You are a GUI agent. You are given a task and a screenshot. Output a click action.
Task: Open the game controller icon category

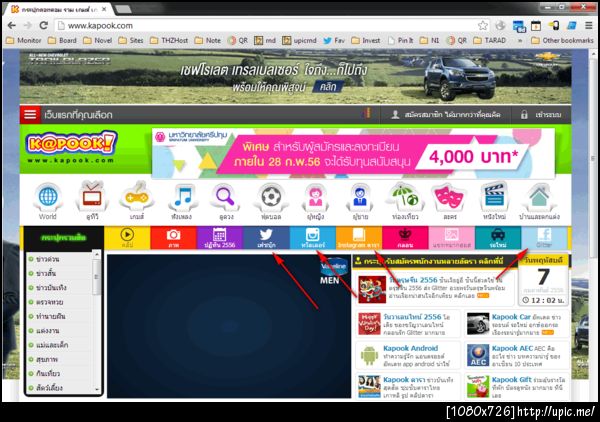(x=137, y=202)
